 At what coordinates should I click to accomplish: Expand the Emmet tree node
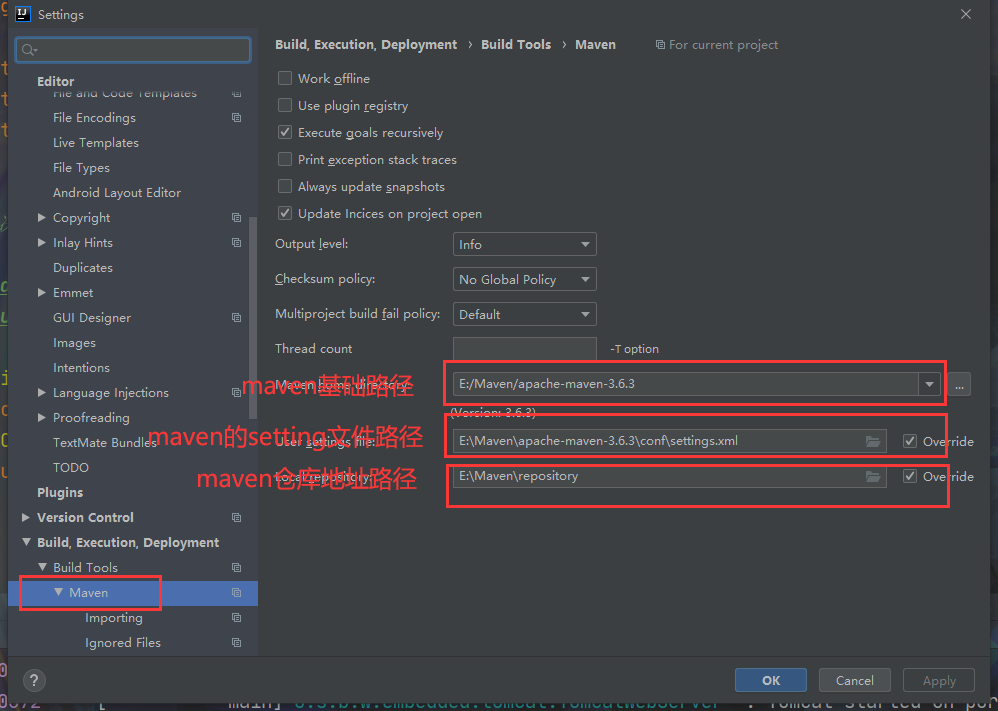[42, 293]
